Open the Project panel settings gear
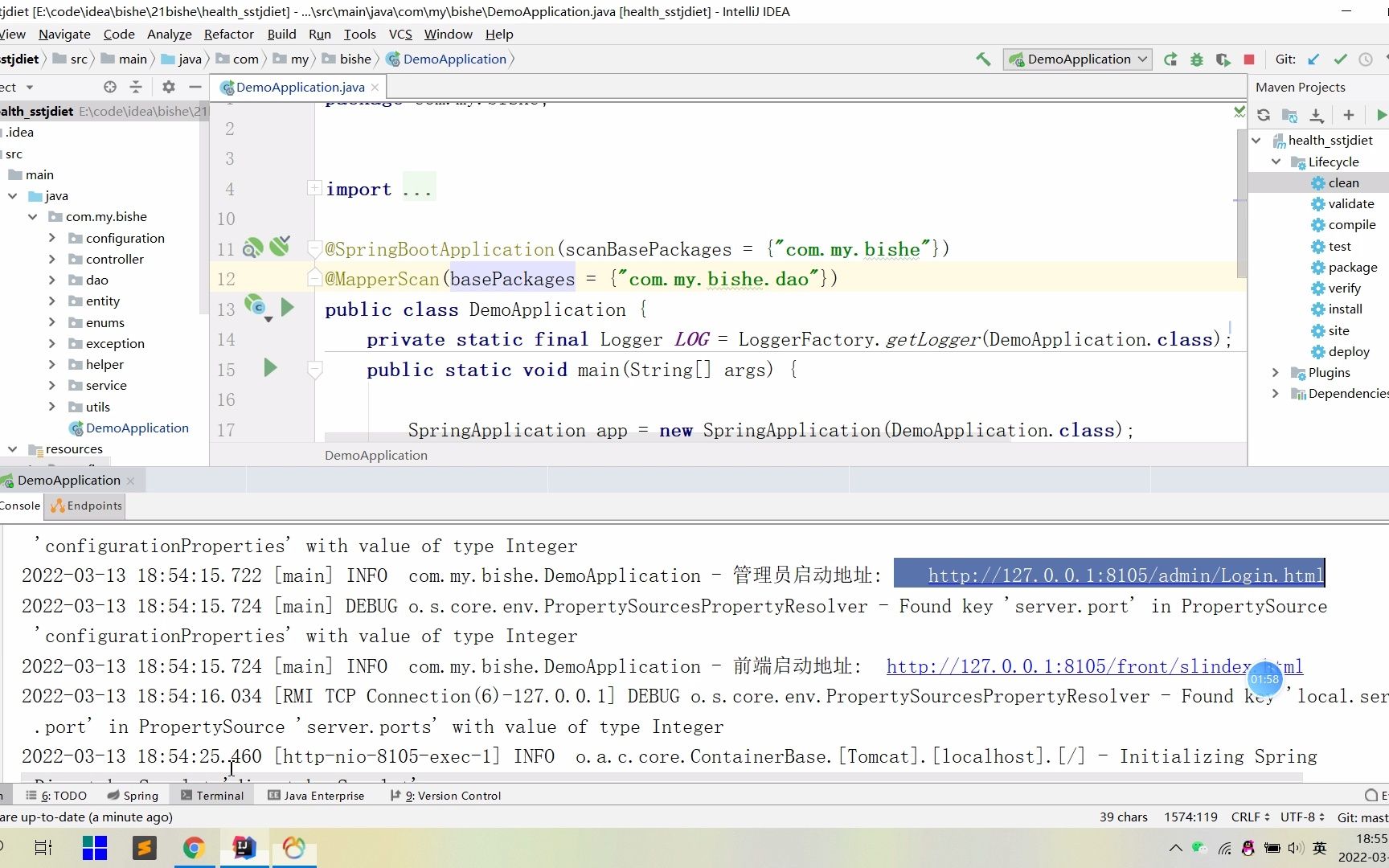Screen dimensions: 1389x868 168,87
